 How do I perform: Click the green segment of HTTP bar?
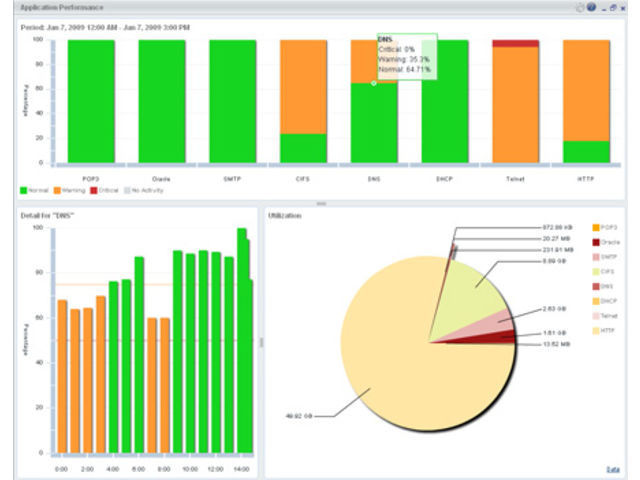click(587, 151)
